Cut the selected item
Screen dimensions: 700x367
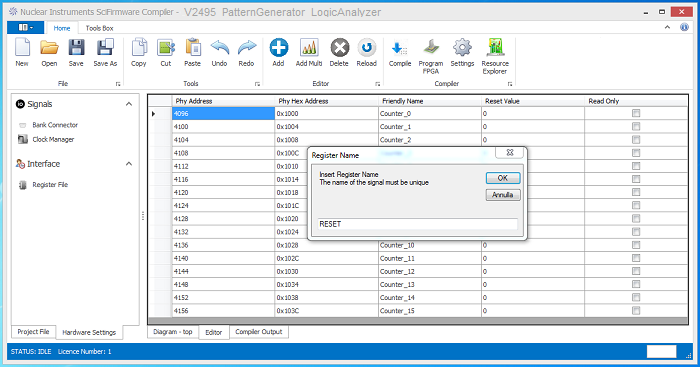pyautogui.click(x=166, y=53)
